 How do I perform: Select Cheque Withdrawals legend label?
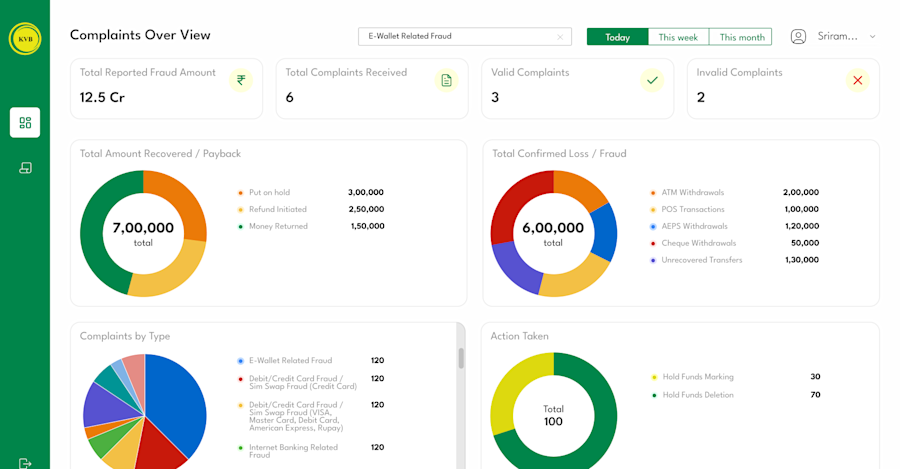[699, 243]
